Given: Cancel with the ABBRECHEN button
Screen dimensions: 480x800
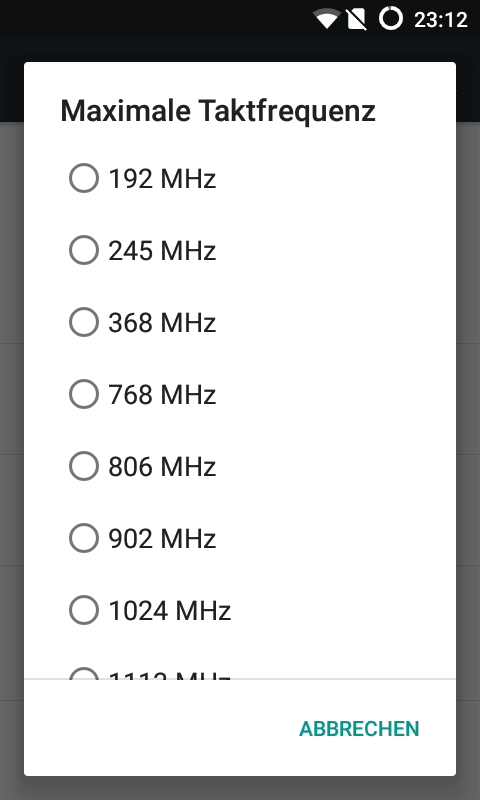Looking at the screenshot, I should [x=359, y=729].
